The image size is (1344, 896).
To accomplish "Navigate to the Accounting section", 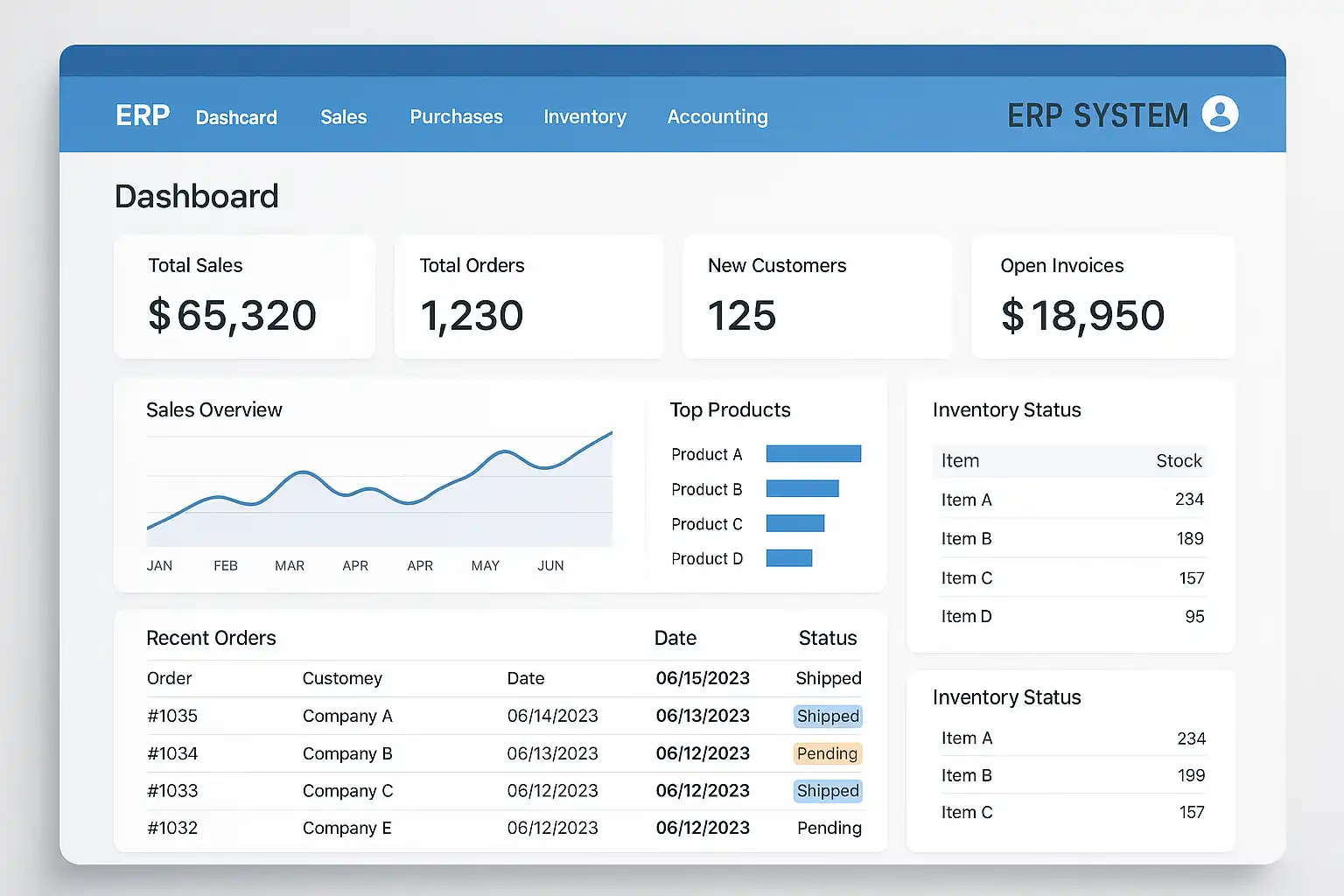I will coord(717,117).
